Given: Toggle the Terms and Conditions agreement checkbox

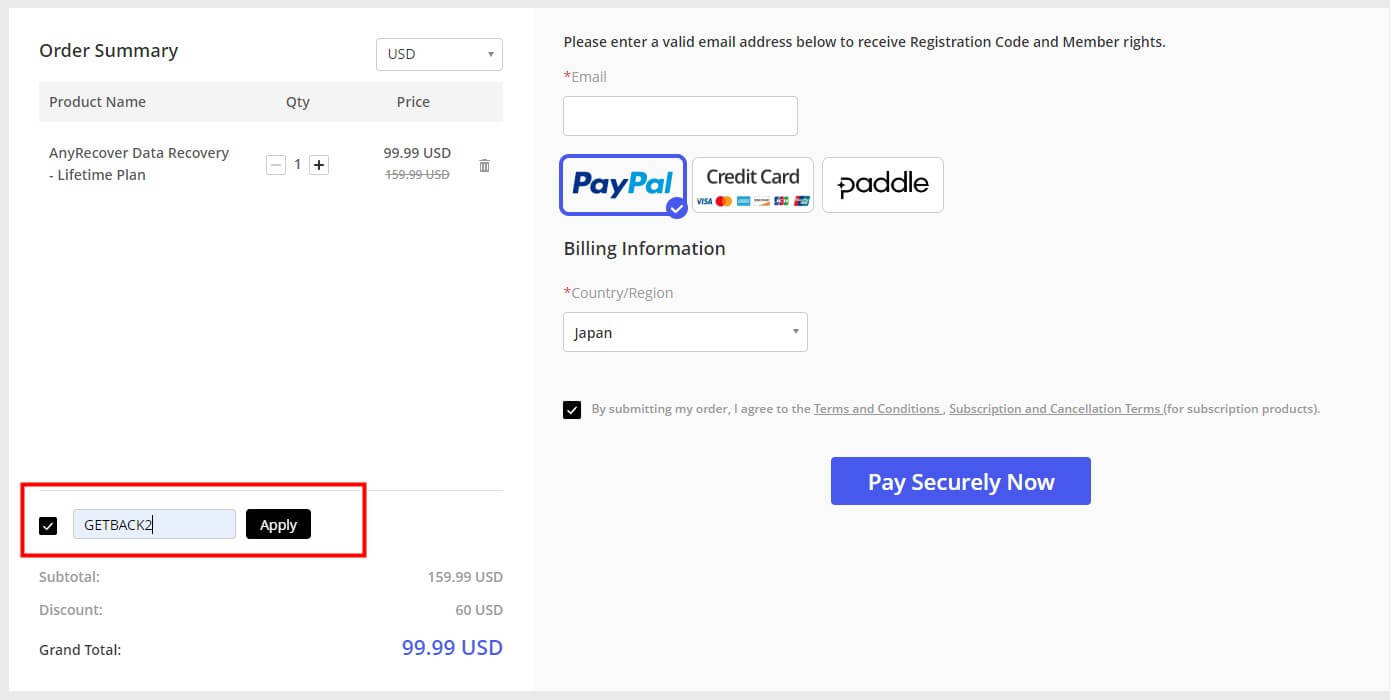Looking at the screenshot, I should pos(571,409).
